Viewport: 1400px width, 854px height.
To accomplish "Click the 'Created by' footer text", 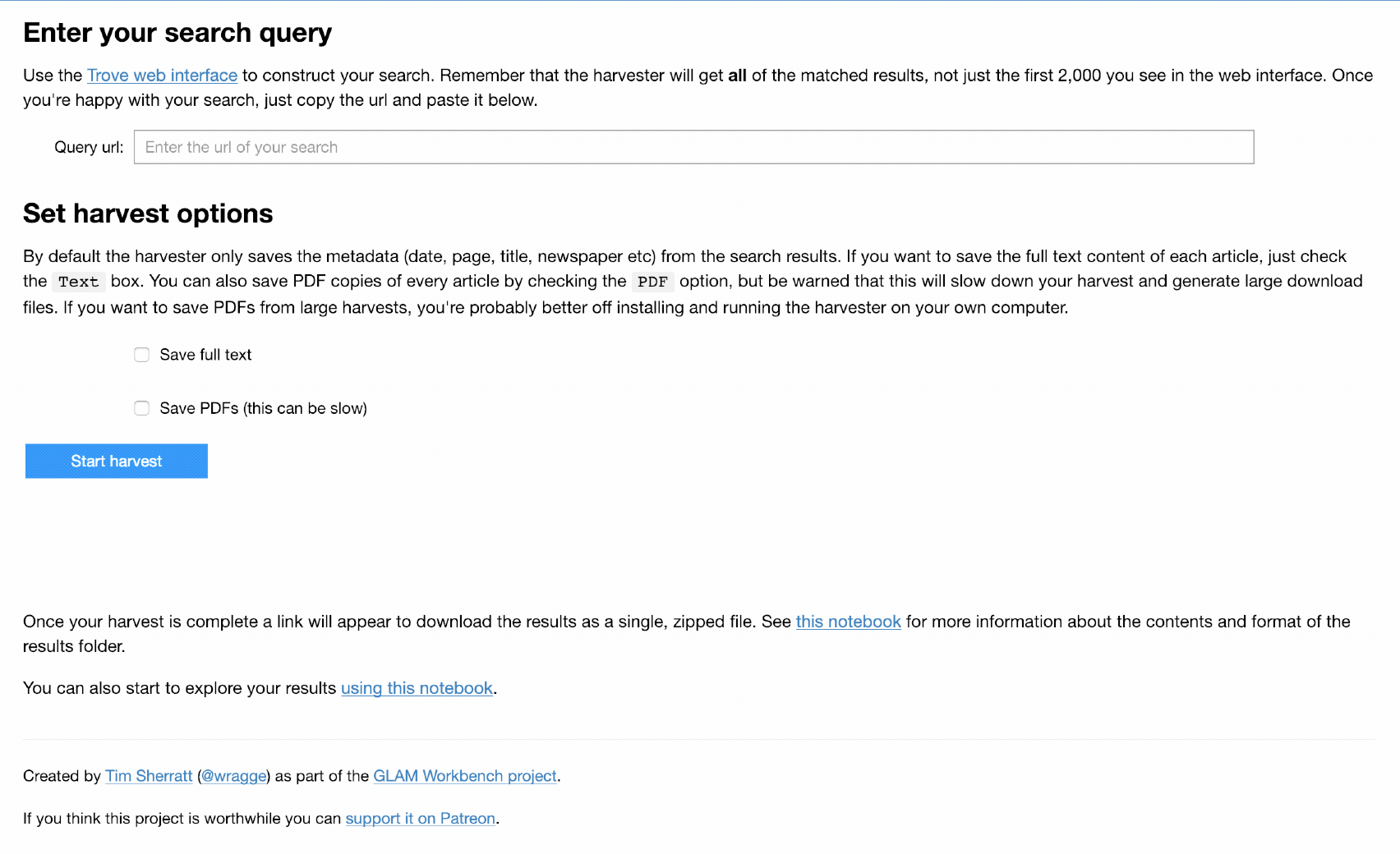I will 62,776.
